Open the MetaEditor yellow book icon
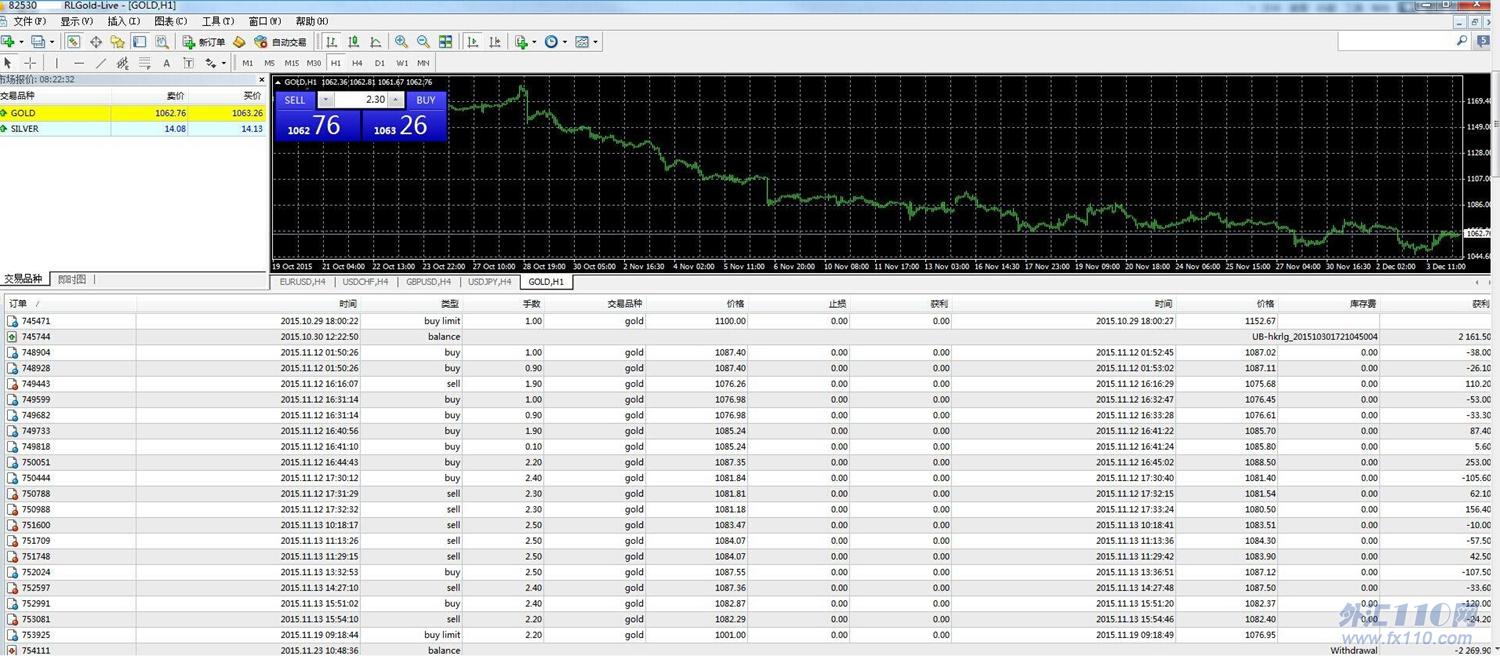The width and height of the screenshot is (1500, 656). [239, 42]
